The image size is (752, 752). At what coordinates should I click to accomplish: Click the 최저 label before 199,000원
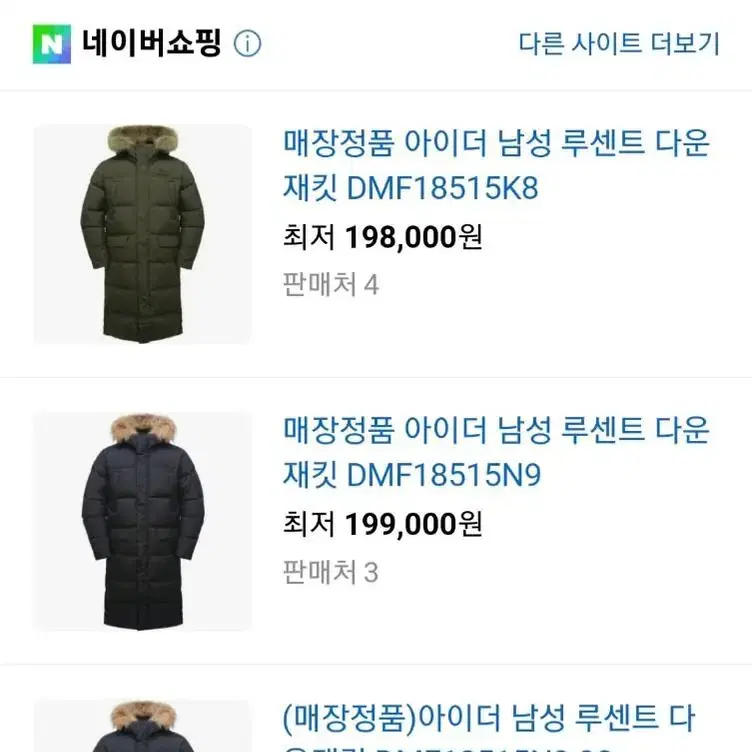[309, 524]
